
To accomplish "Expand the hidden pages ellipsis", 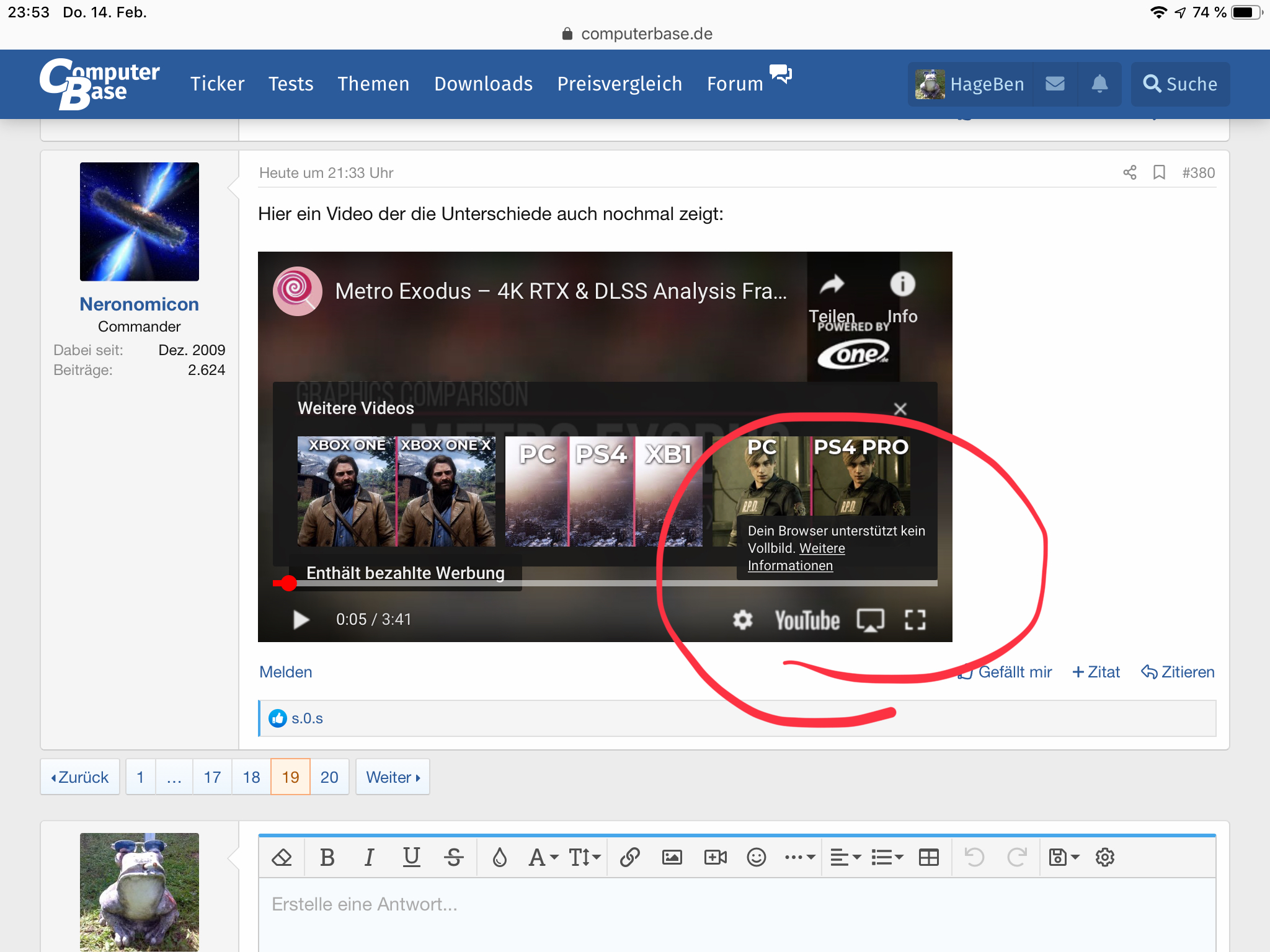I will click(174, 777).
